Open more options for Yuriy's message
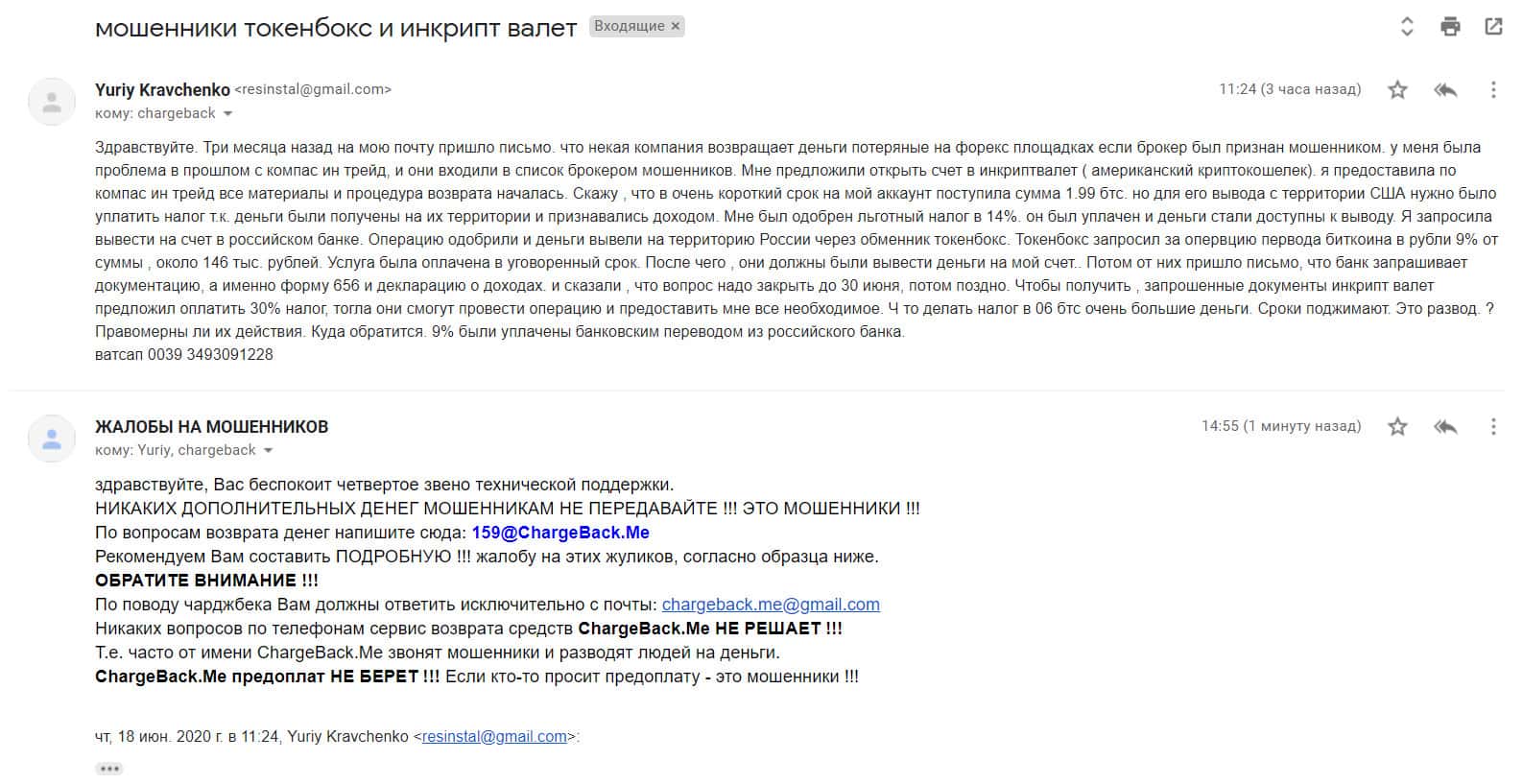The width and height of the screenshot is (1523, 784). (1492, 90)
